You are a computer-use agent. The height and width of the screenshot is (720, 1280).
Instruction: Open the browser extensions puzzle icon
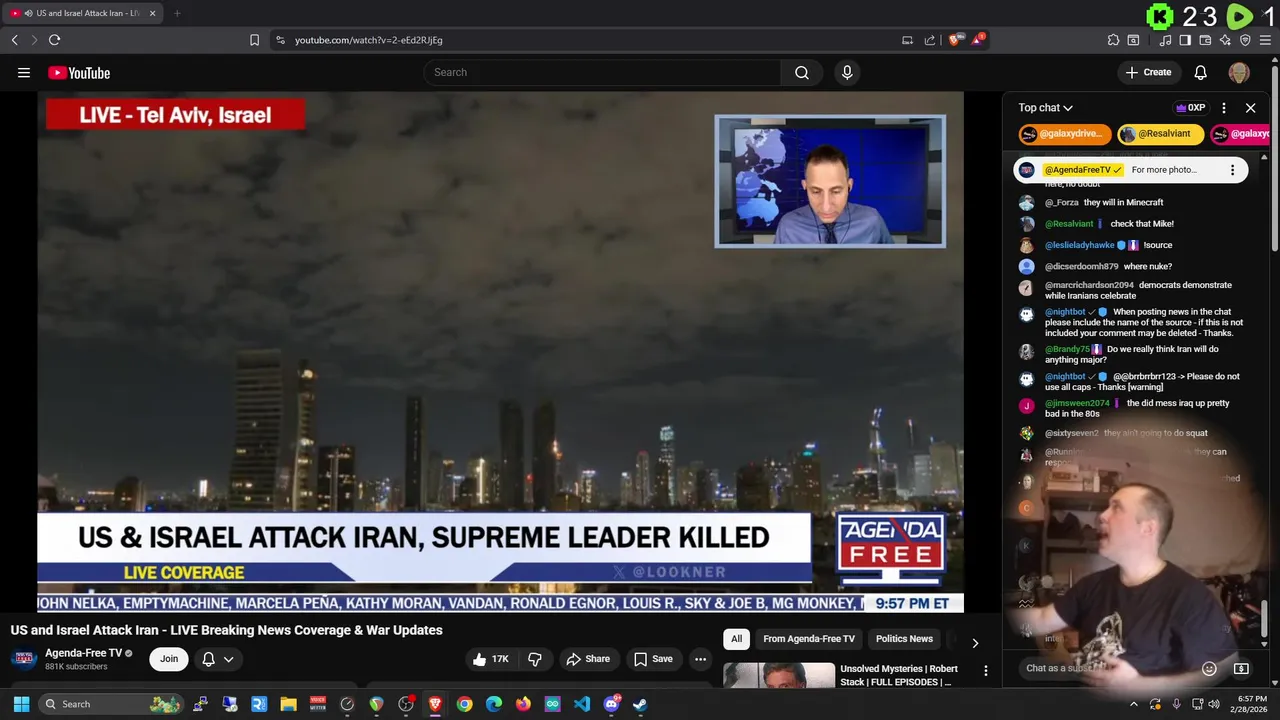(x=1113, y=40)
